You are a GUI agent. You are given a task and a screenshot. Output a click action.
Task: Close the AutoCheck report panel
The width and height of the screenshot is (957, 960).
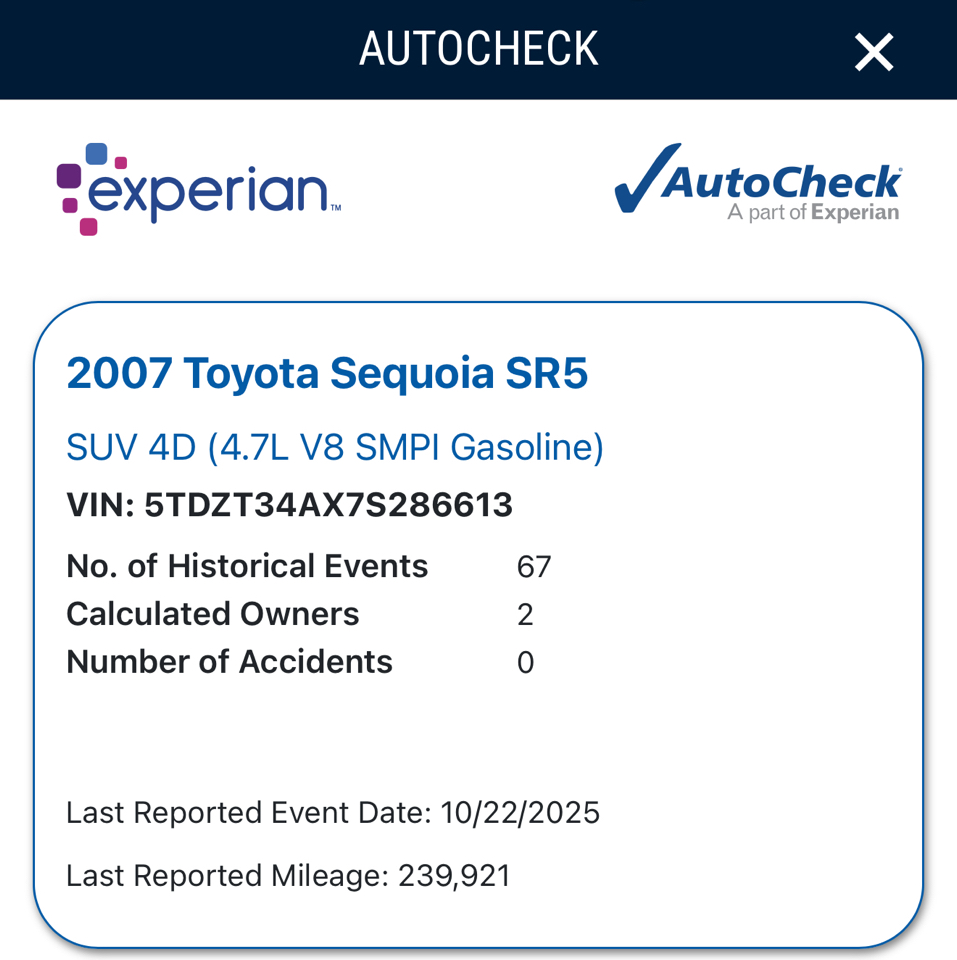[x=873, y=52]
